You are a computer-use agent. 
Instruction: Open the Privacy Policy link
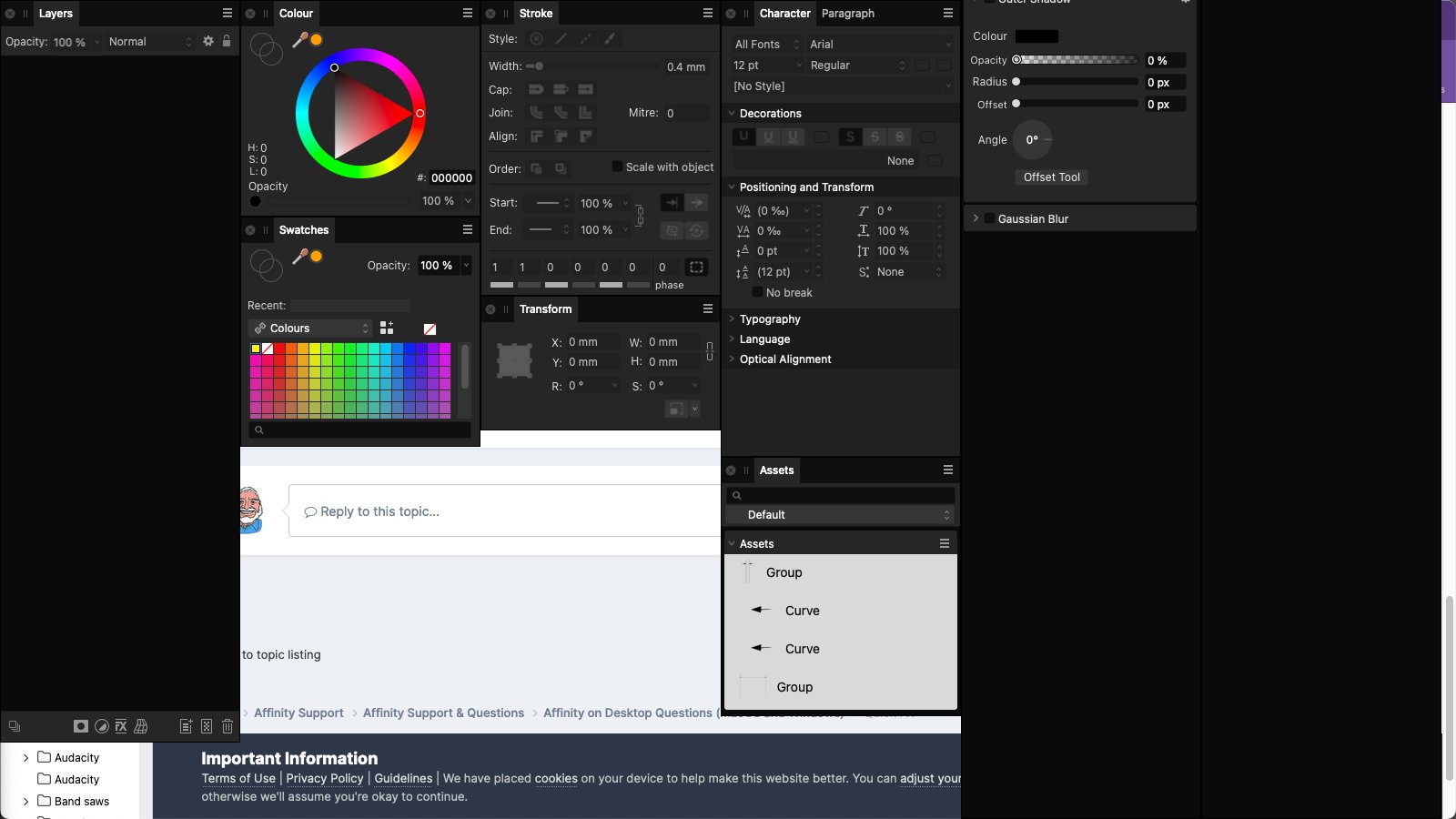(325, 778)
